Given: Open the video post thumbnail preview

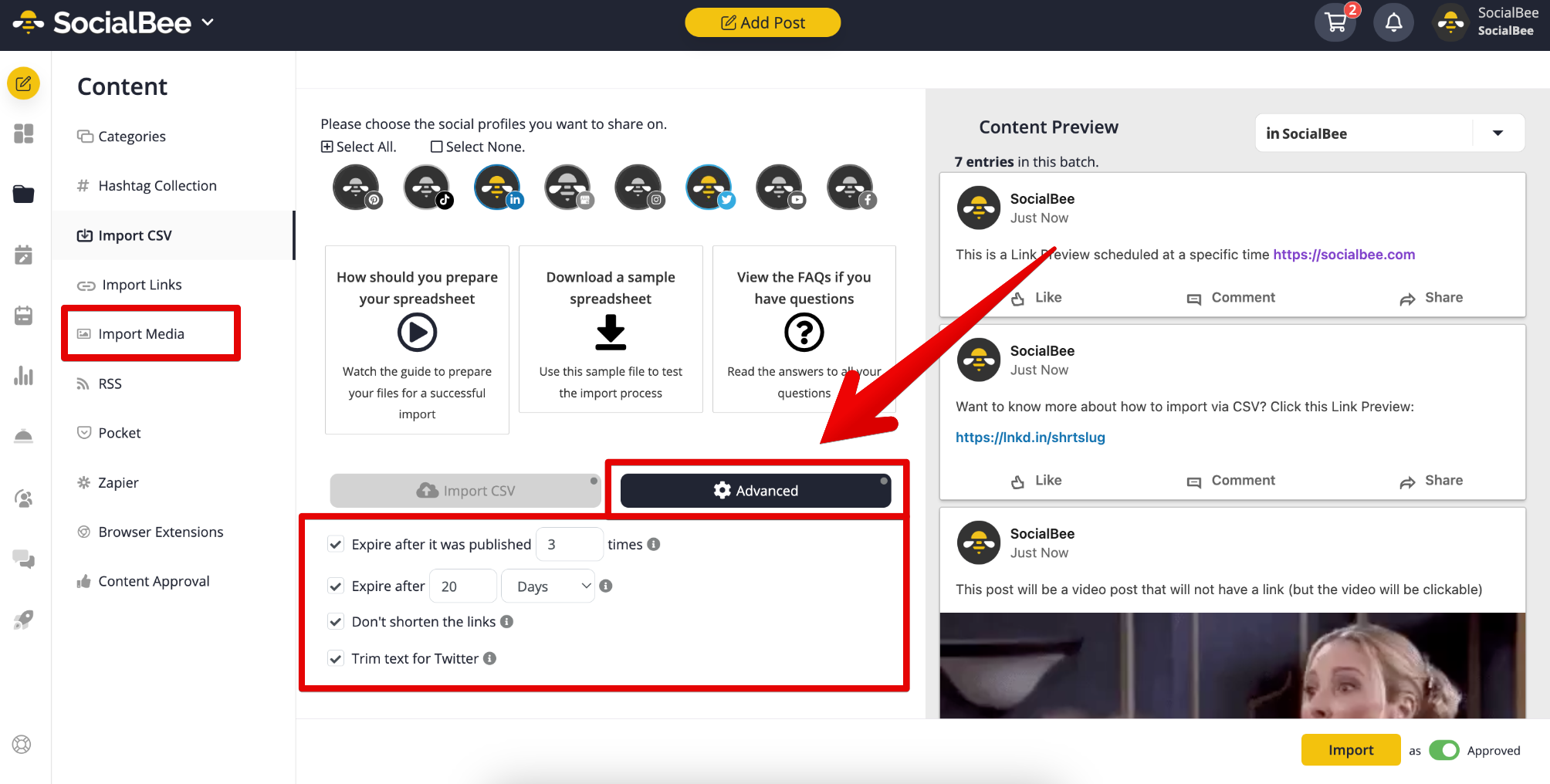Looking at the screenshot, I should coord(1232,665).
